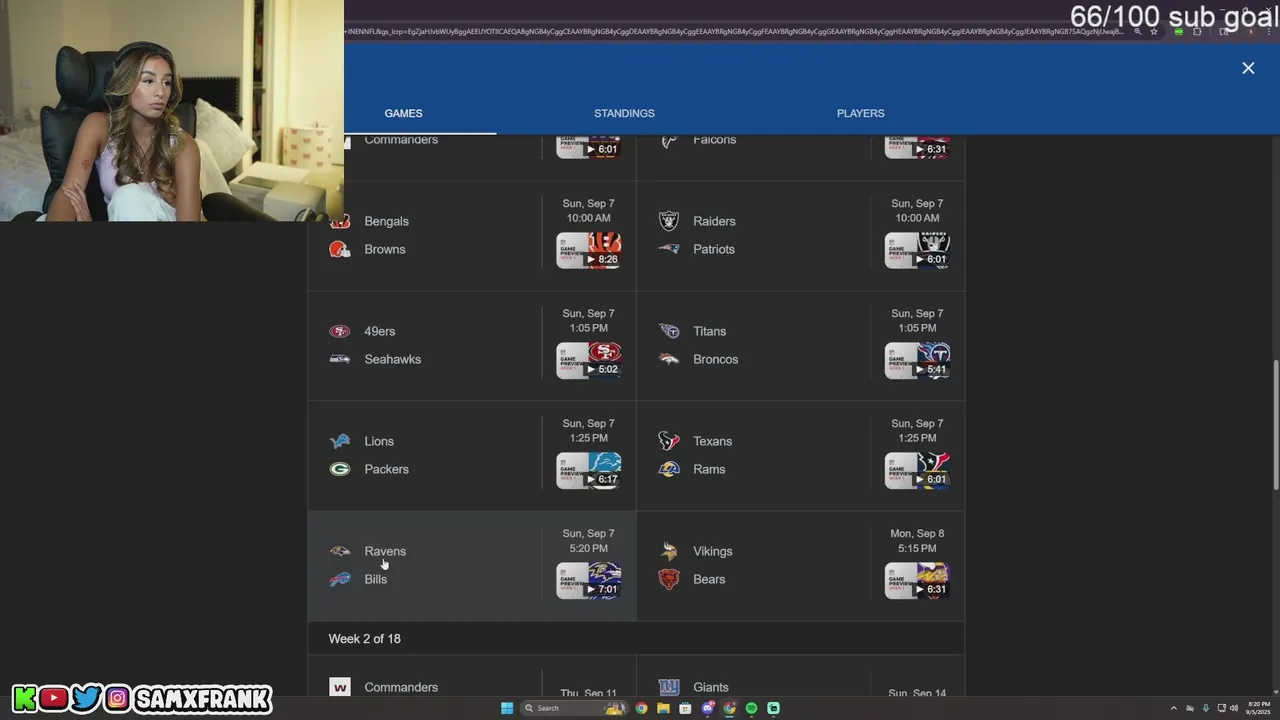Click the Instagram icon in stream overlay
The height and width of the screenshot is (720, 1280).
[118, 698]
